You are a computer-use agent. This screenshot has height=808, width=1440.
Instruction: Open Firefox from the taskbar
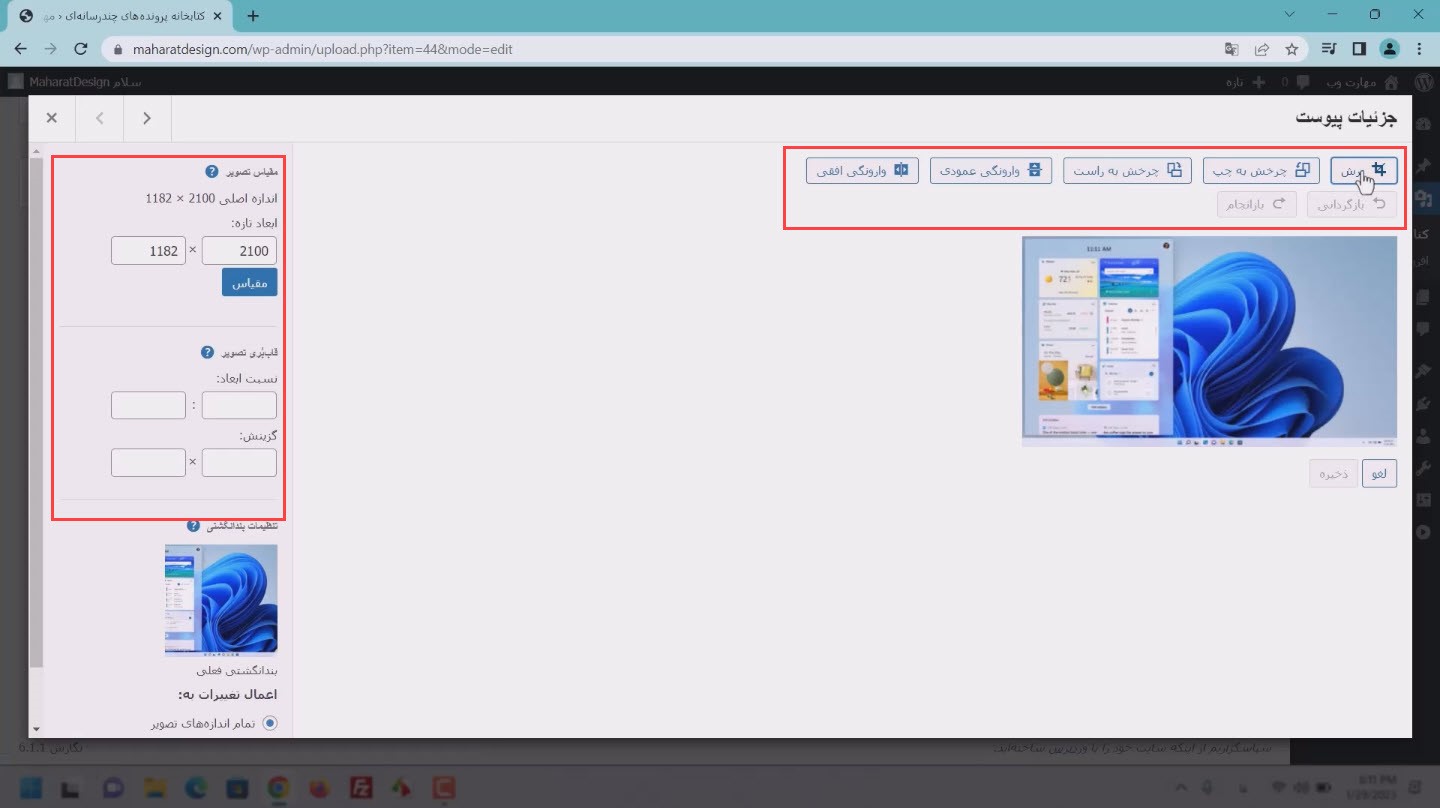coord(319,789)
